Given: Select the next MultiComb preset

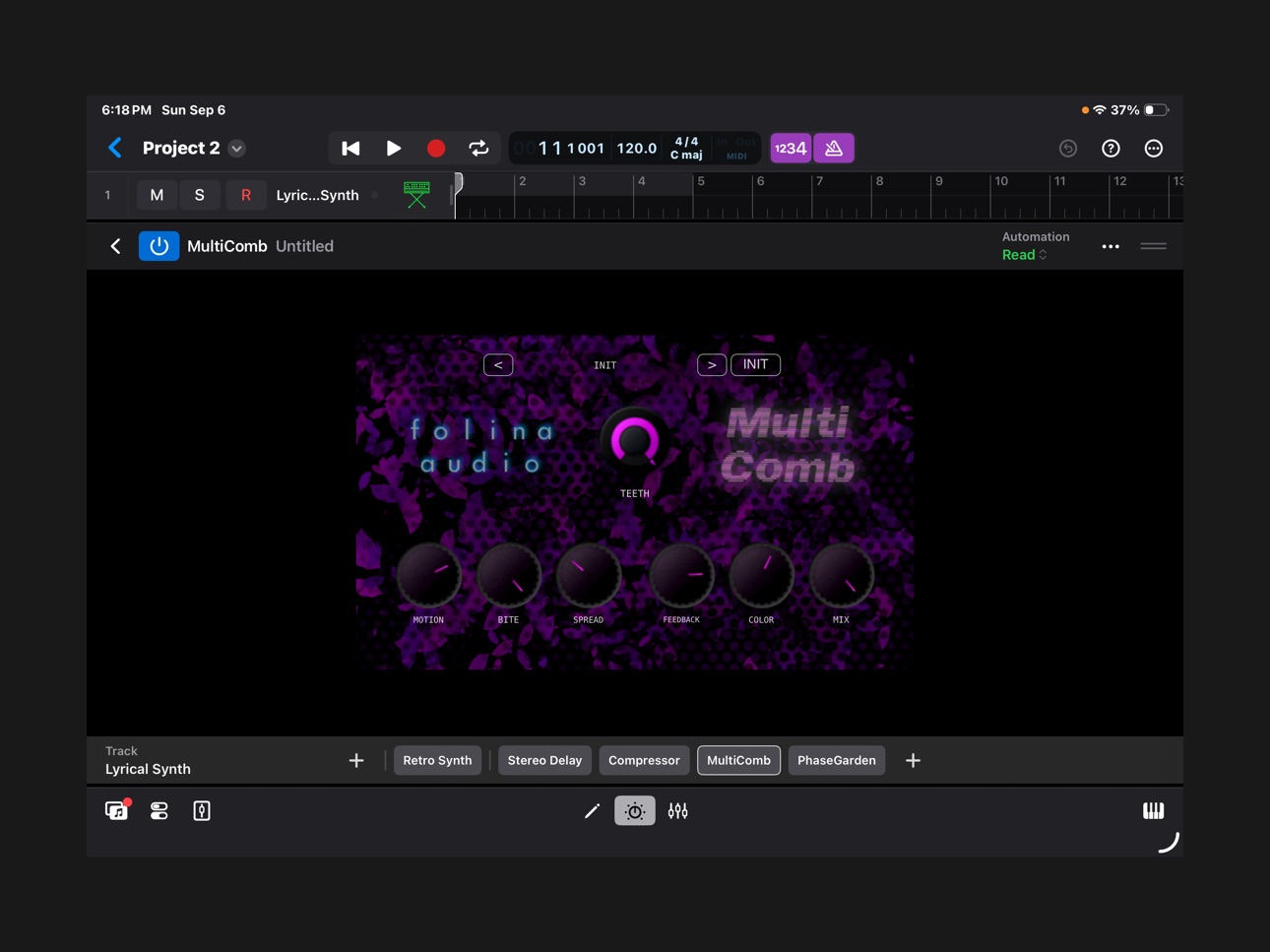Looking at the screenshot, I should pos(712,365).
